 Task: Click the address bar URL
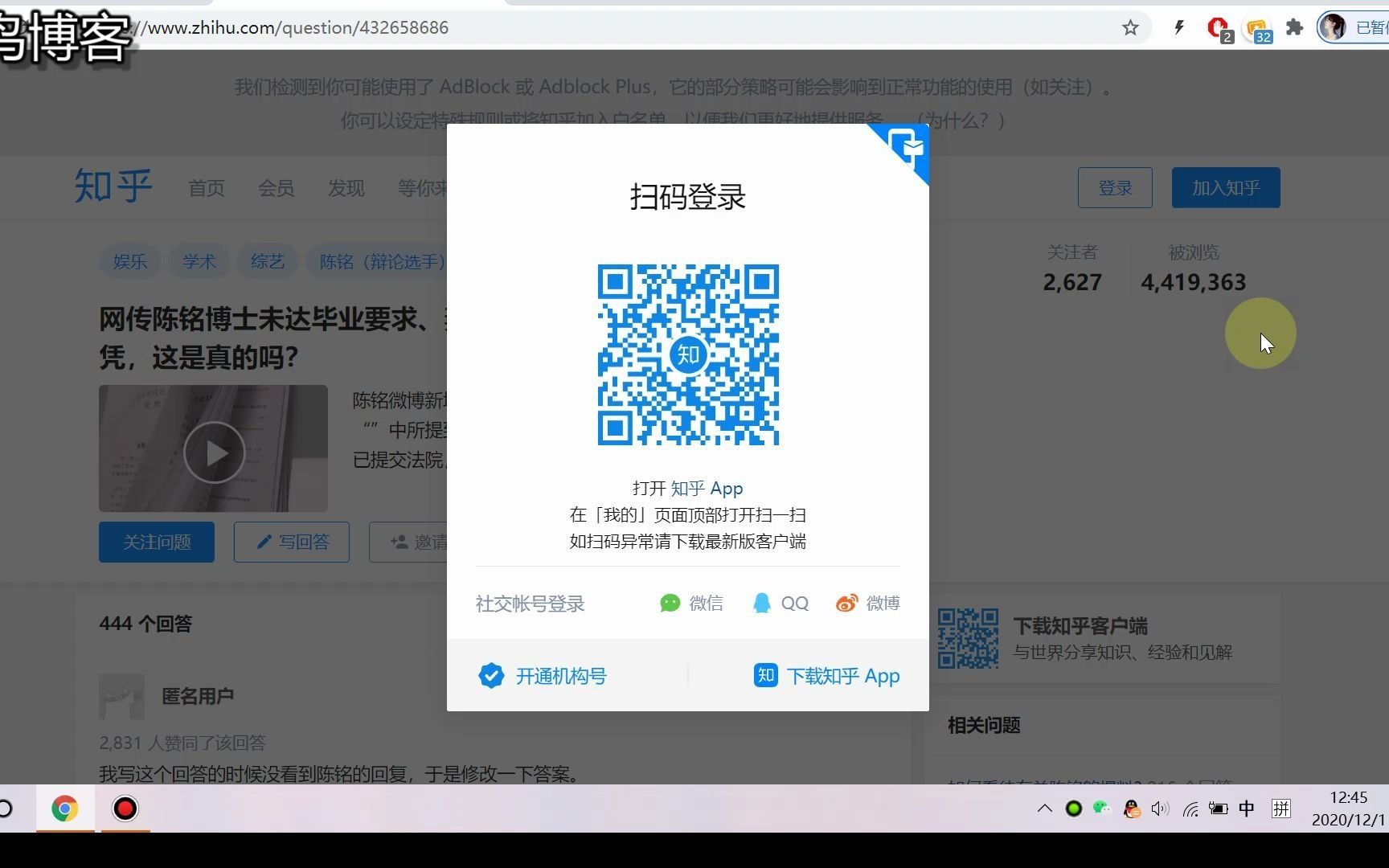[297, 28]
